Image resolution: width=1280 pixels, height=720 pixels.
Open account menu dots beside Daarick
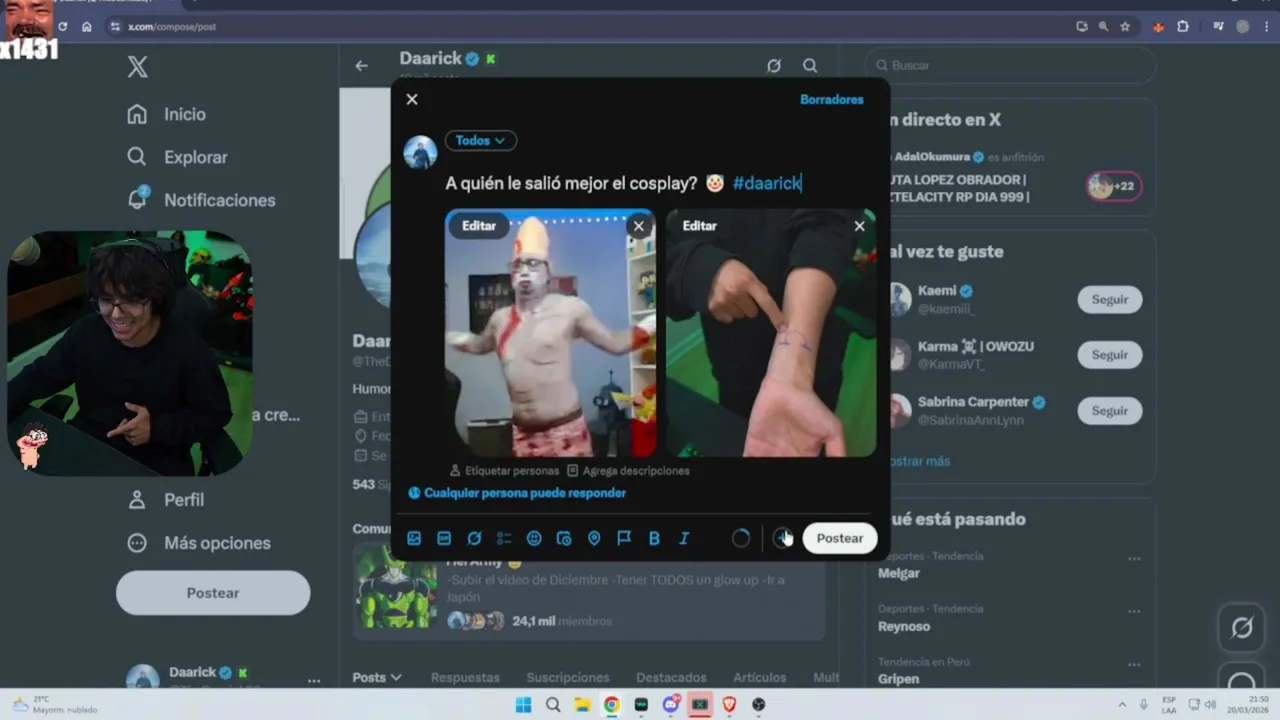(314, 680)
